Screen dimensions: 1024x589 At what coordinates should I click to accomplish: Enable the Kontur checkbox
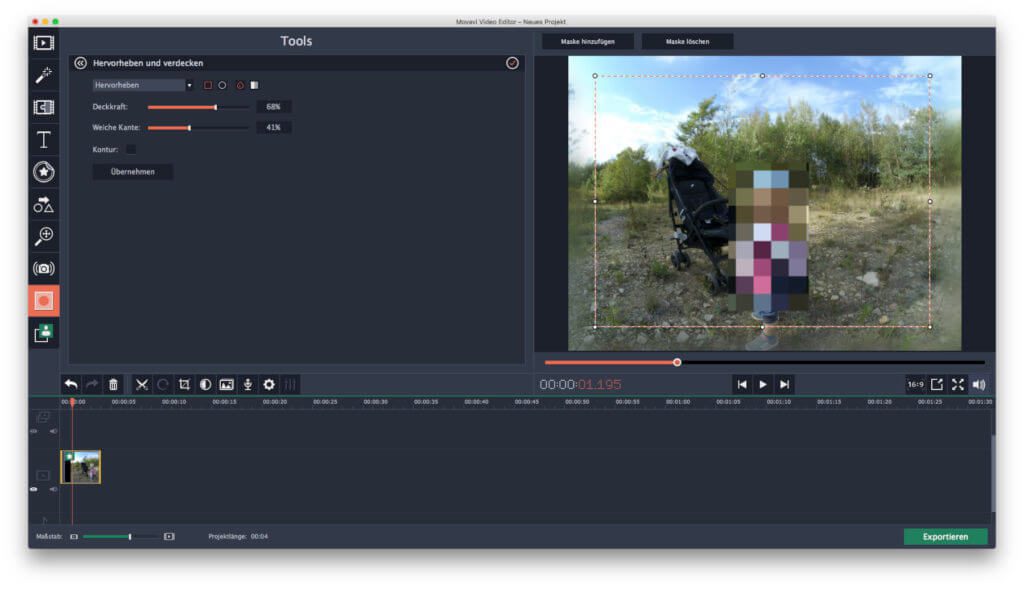[x=130, y=149]
